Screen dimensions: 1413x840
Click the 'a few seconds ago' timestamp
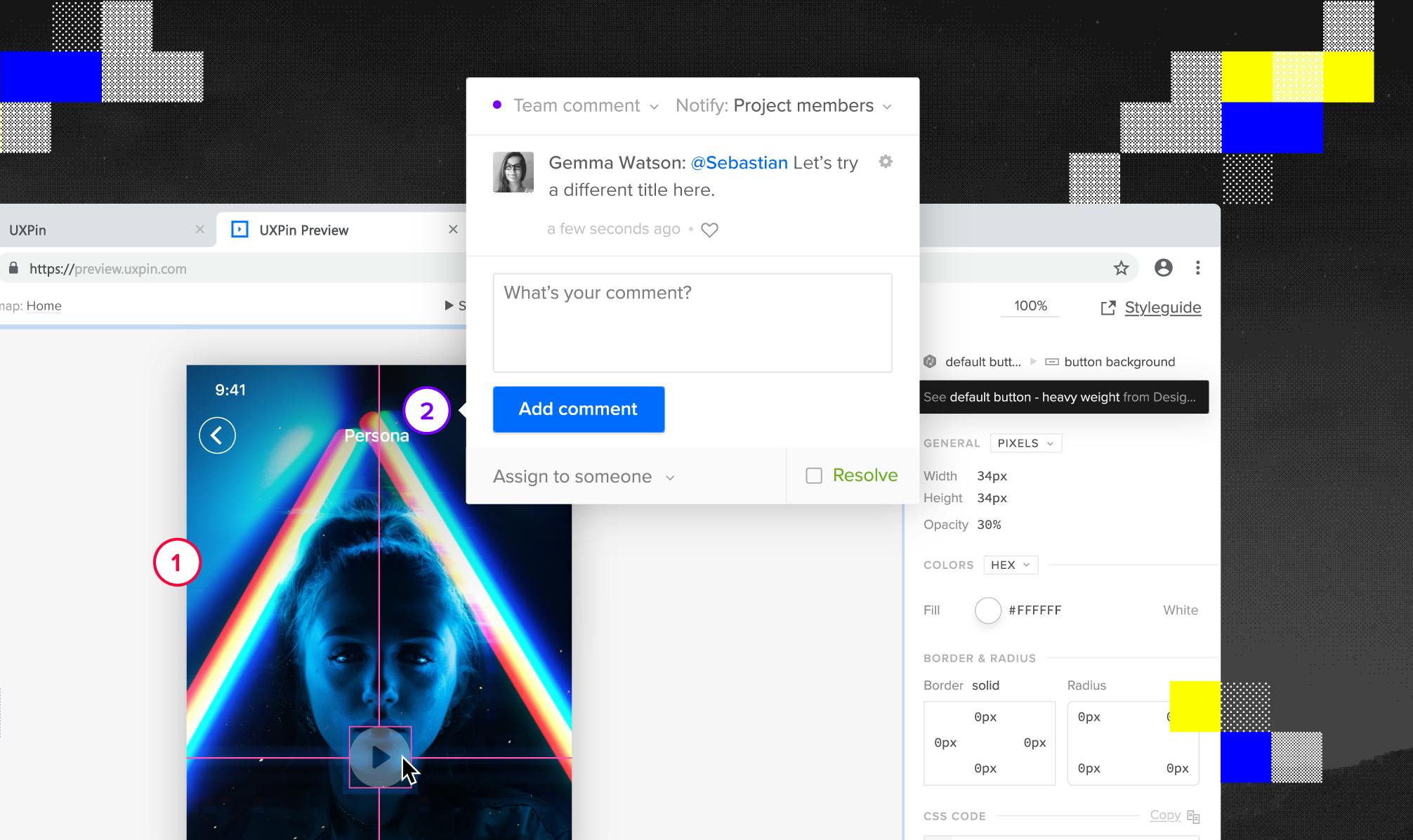click(614, 229)
